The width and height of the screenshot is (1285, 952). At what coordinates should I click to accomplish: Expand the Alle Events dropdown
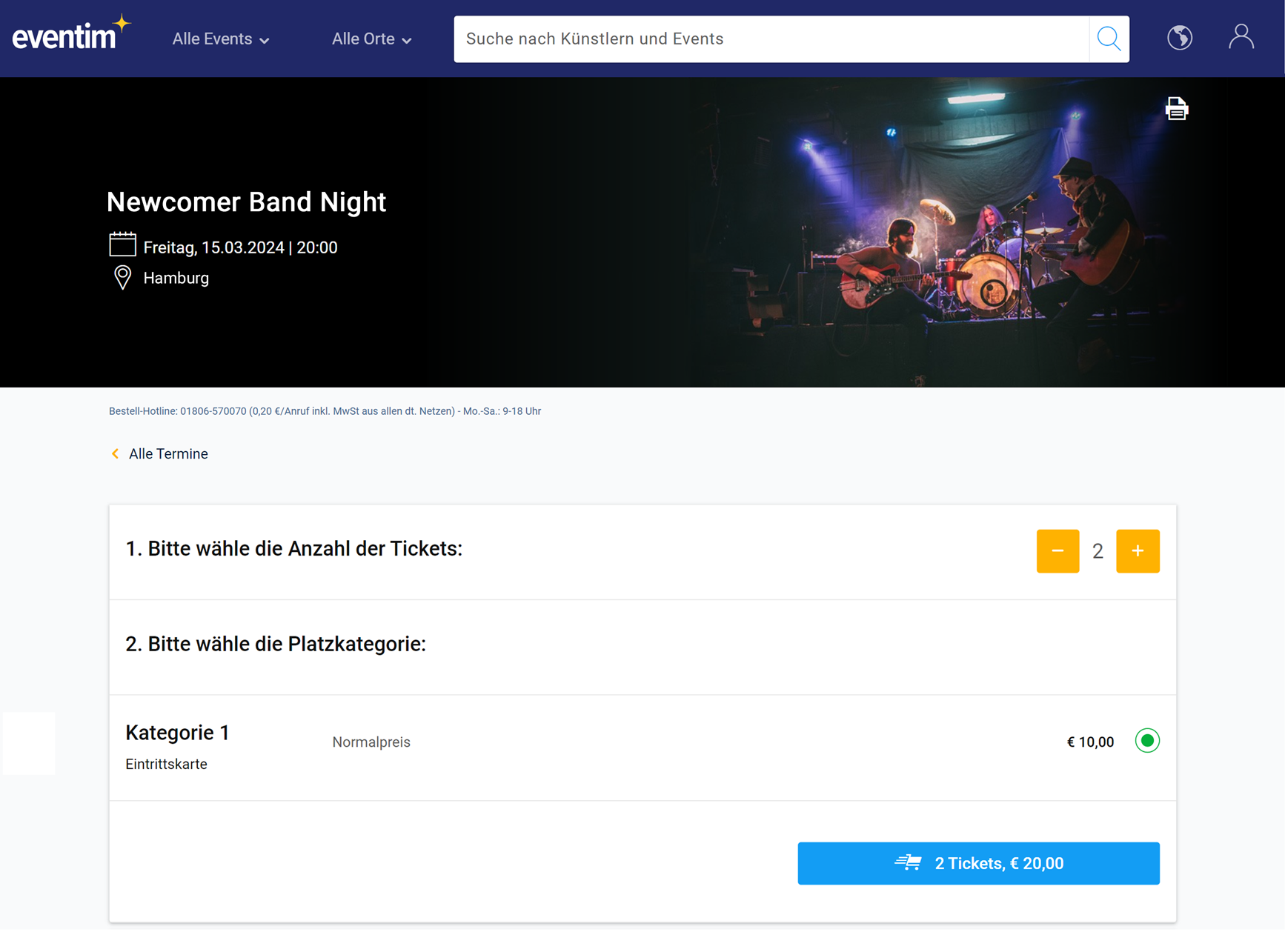(220, 39)
